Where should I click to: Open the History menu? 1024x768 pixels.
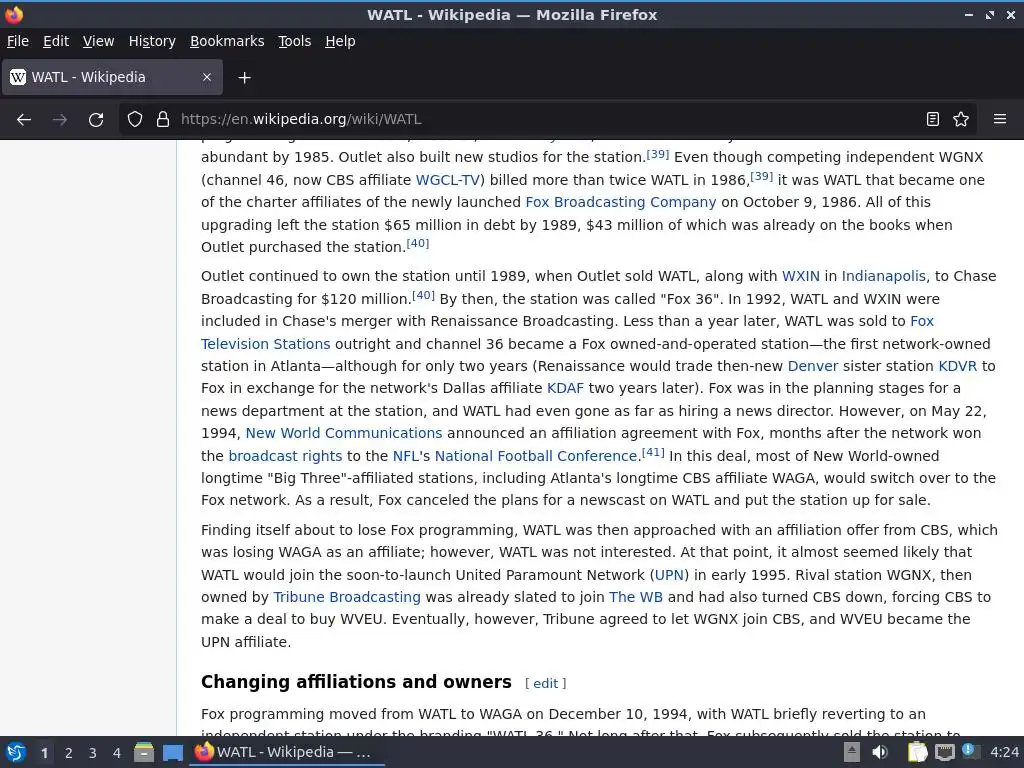click(152, 41)
